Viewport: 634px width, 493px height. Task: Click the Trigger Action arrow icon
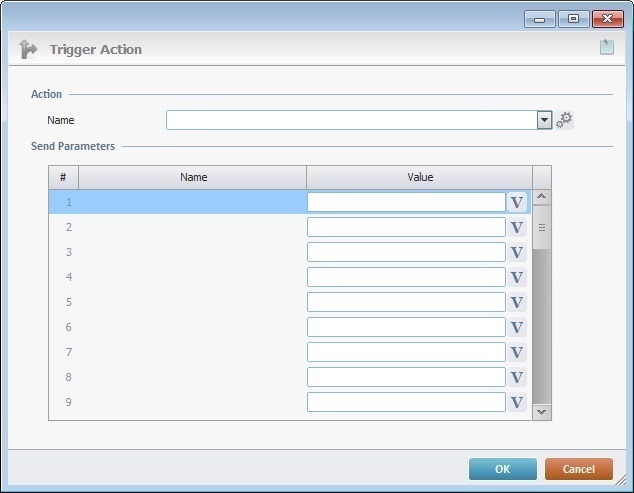tap(28, 49)
